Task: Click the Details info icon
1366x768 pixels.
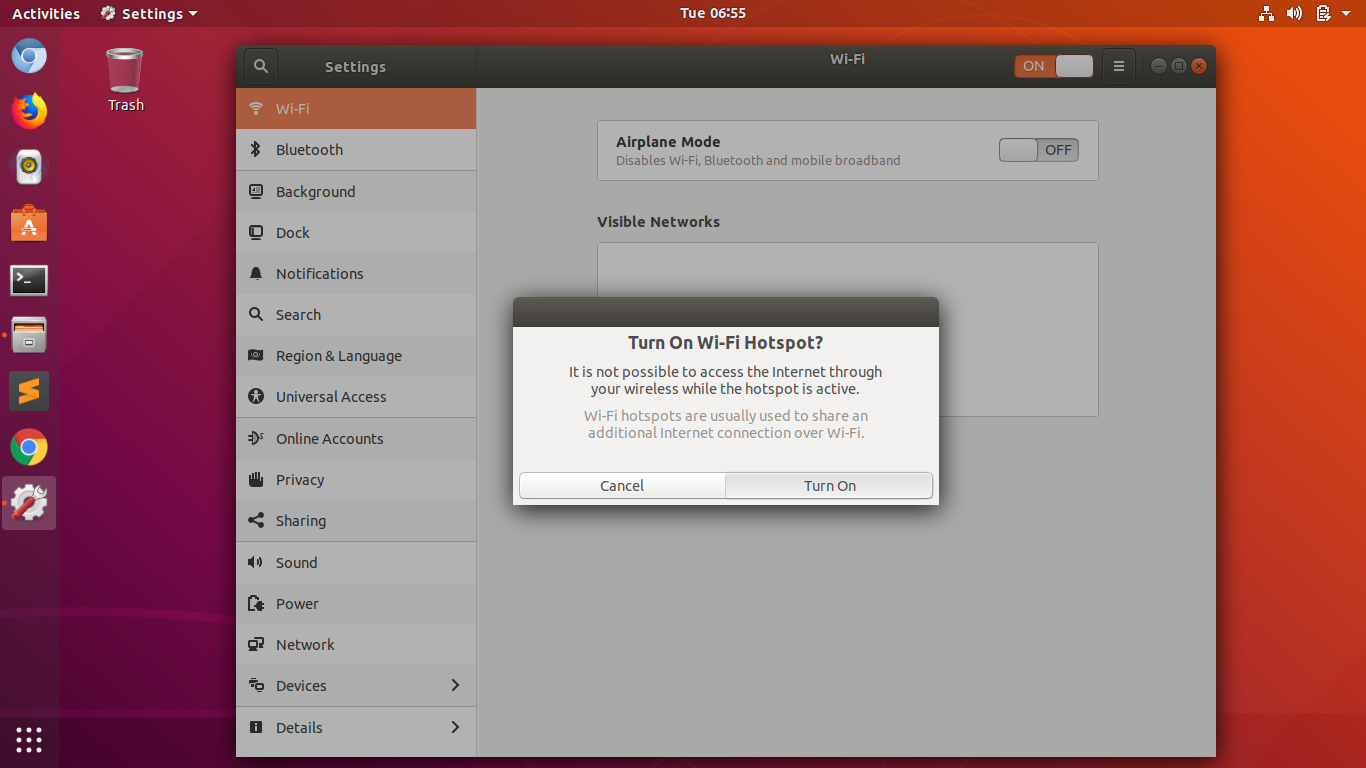Action: (256, 727)
